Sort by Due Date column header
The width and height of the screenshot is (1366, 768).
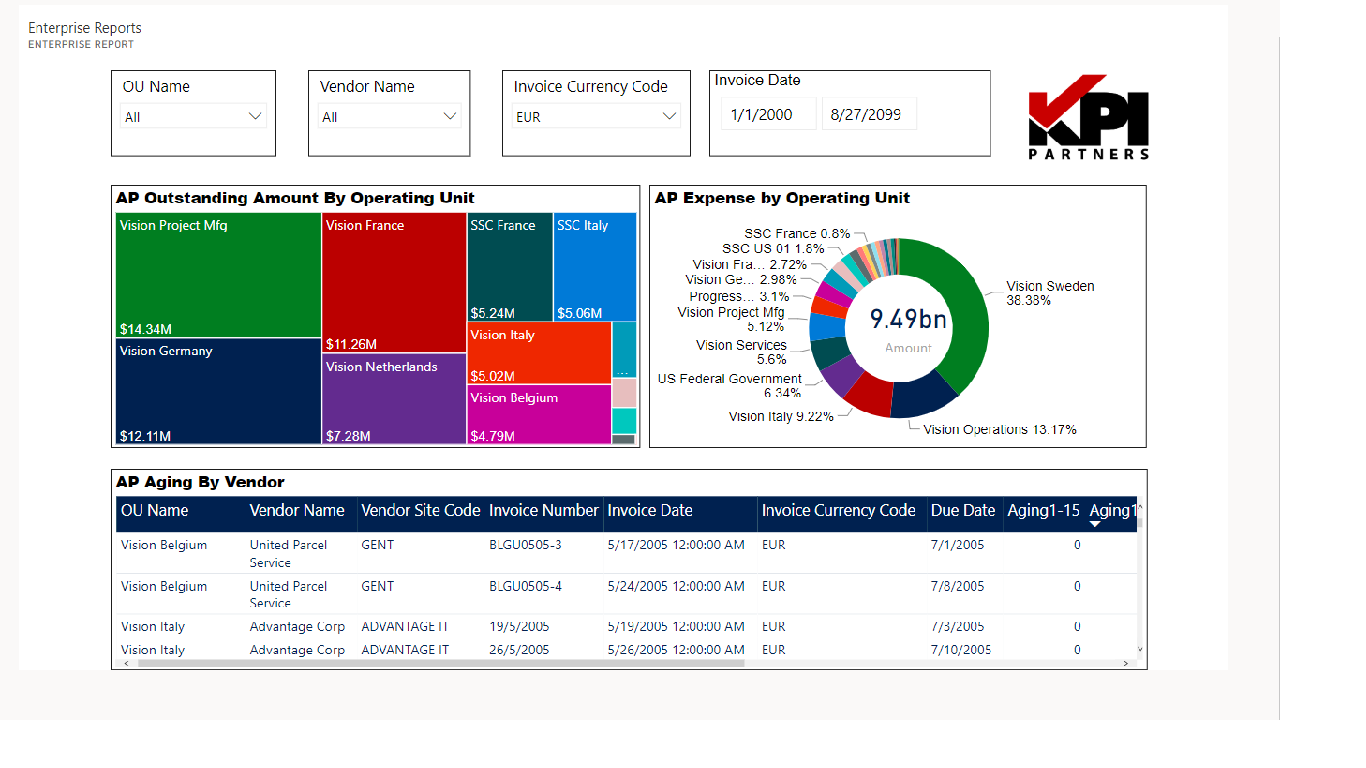click(x=963, y=511)
